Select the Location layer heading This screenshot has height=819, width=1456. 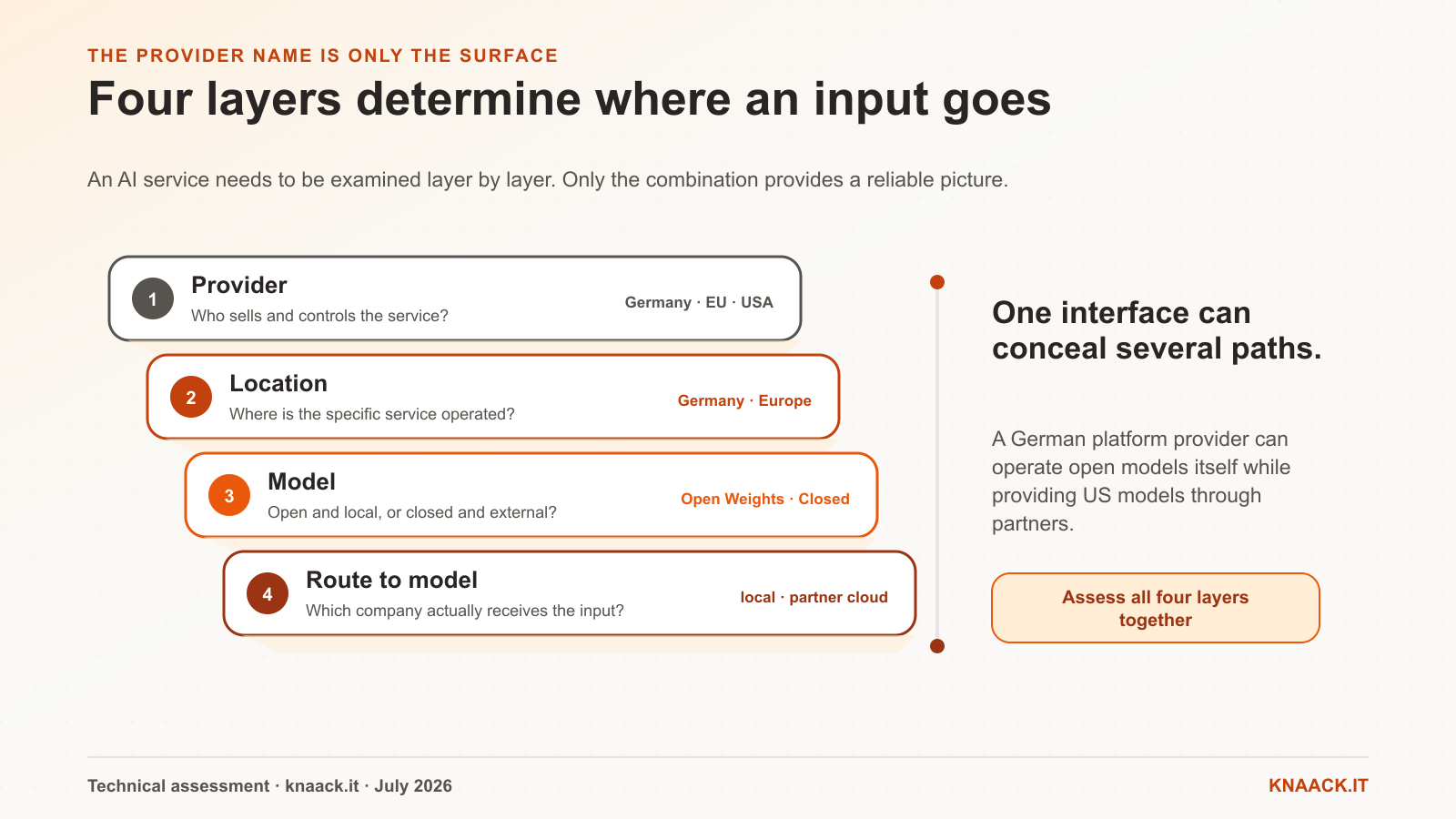click(x=278, y=383)
